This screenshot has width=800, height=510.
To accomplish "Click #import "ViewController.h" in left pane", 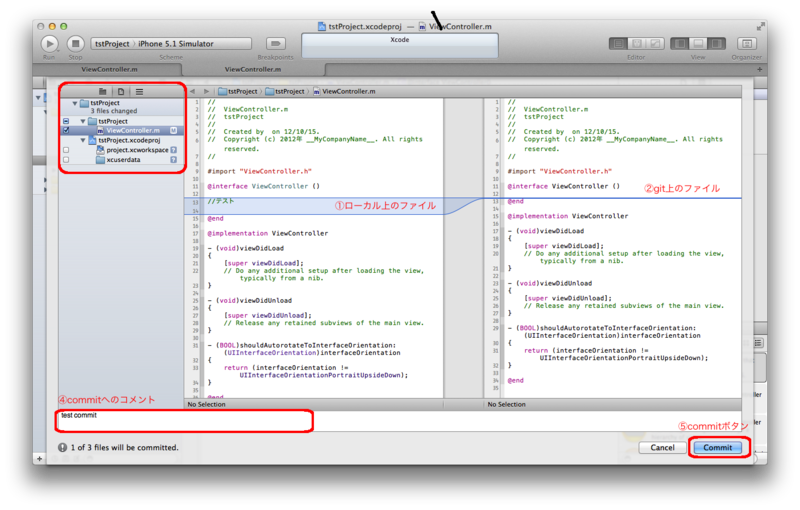I will (259, 171).
